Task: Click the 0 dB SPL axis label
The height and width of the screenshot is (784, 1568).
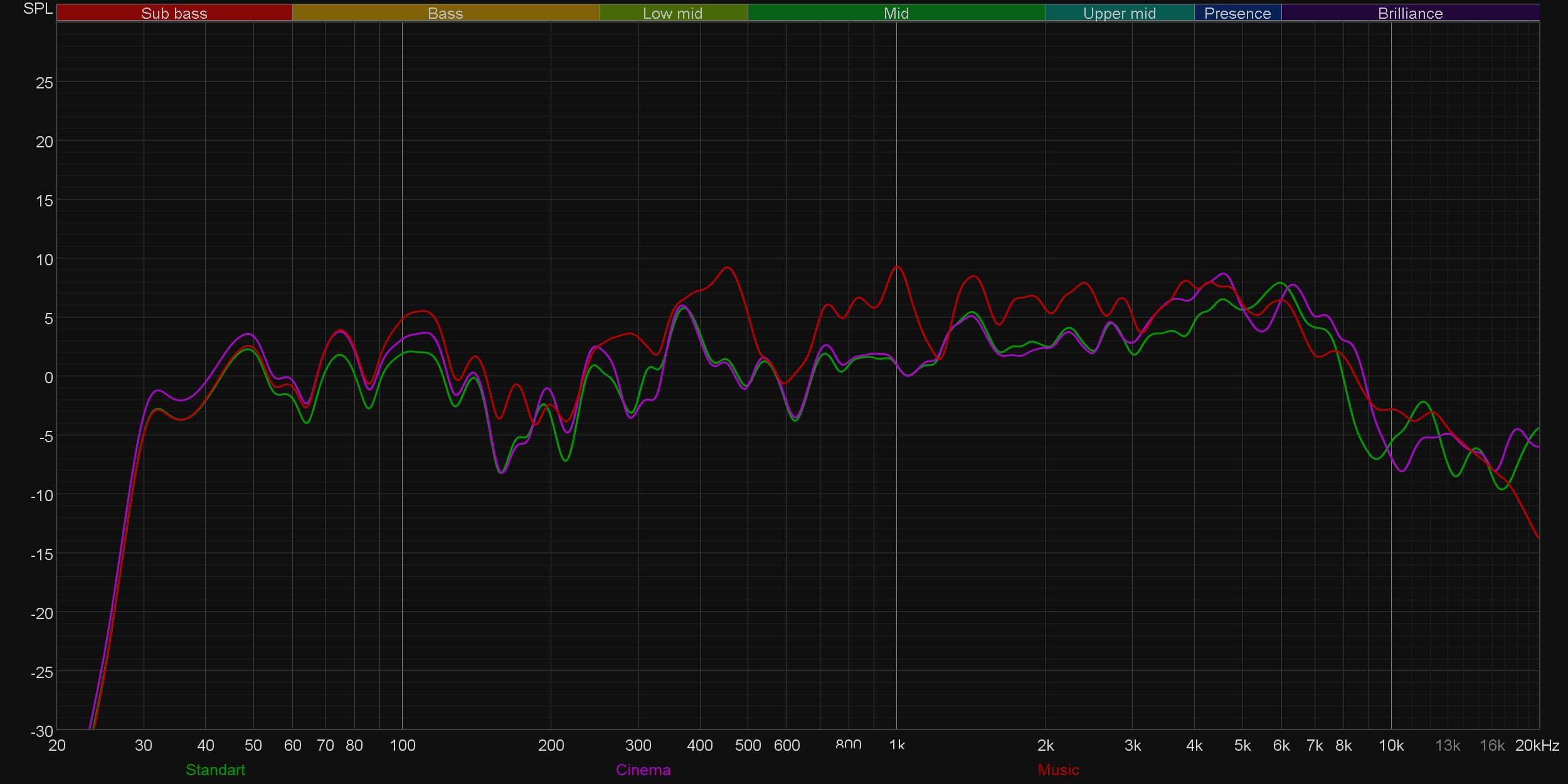Action: pos(48,378)
